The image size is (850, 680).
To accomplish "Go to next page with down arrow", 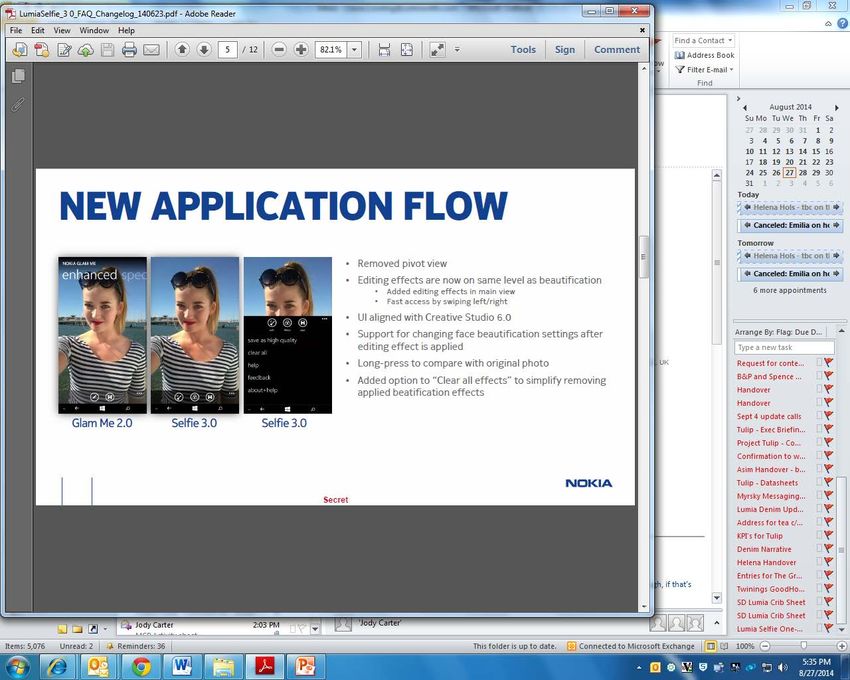I will [204, 50].
